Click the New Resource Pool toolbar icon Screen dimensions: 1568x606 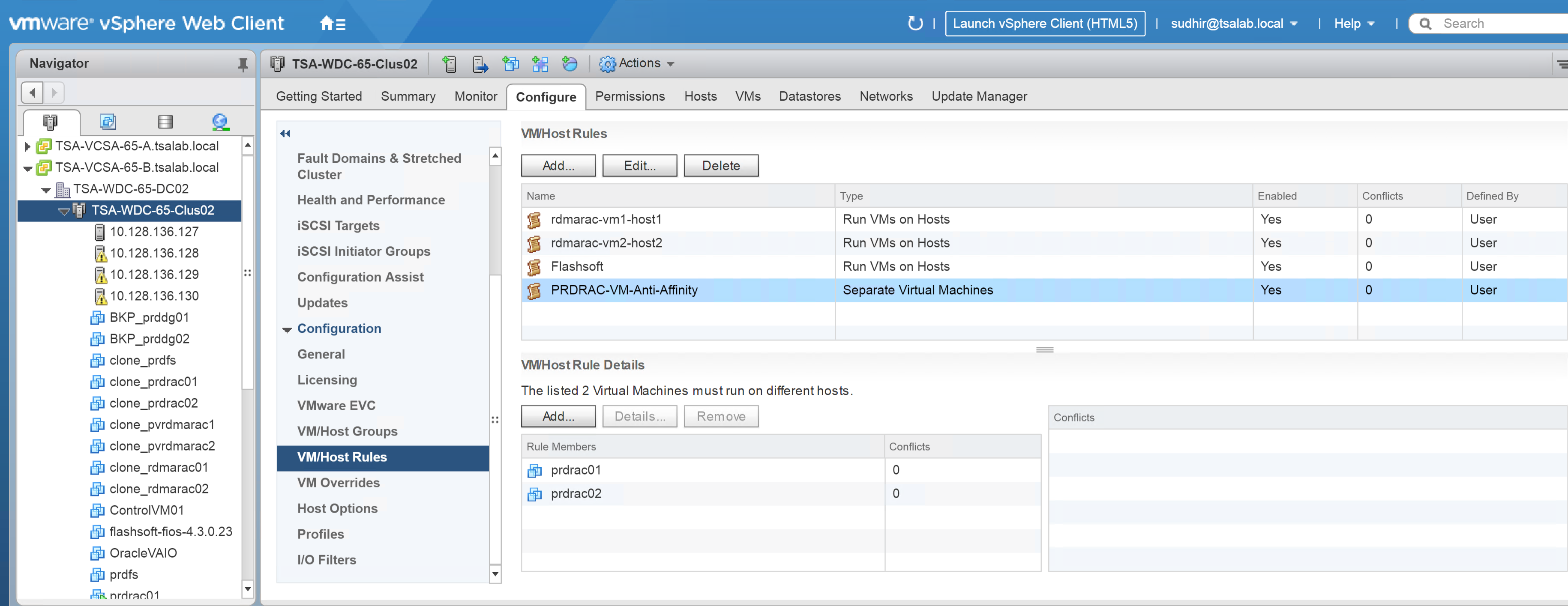coord(569,64)
